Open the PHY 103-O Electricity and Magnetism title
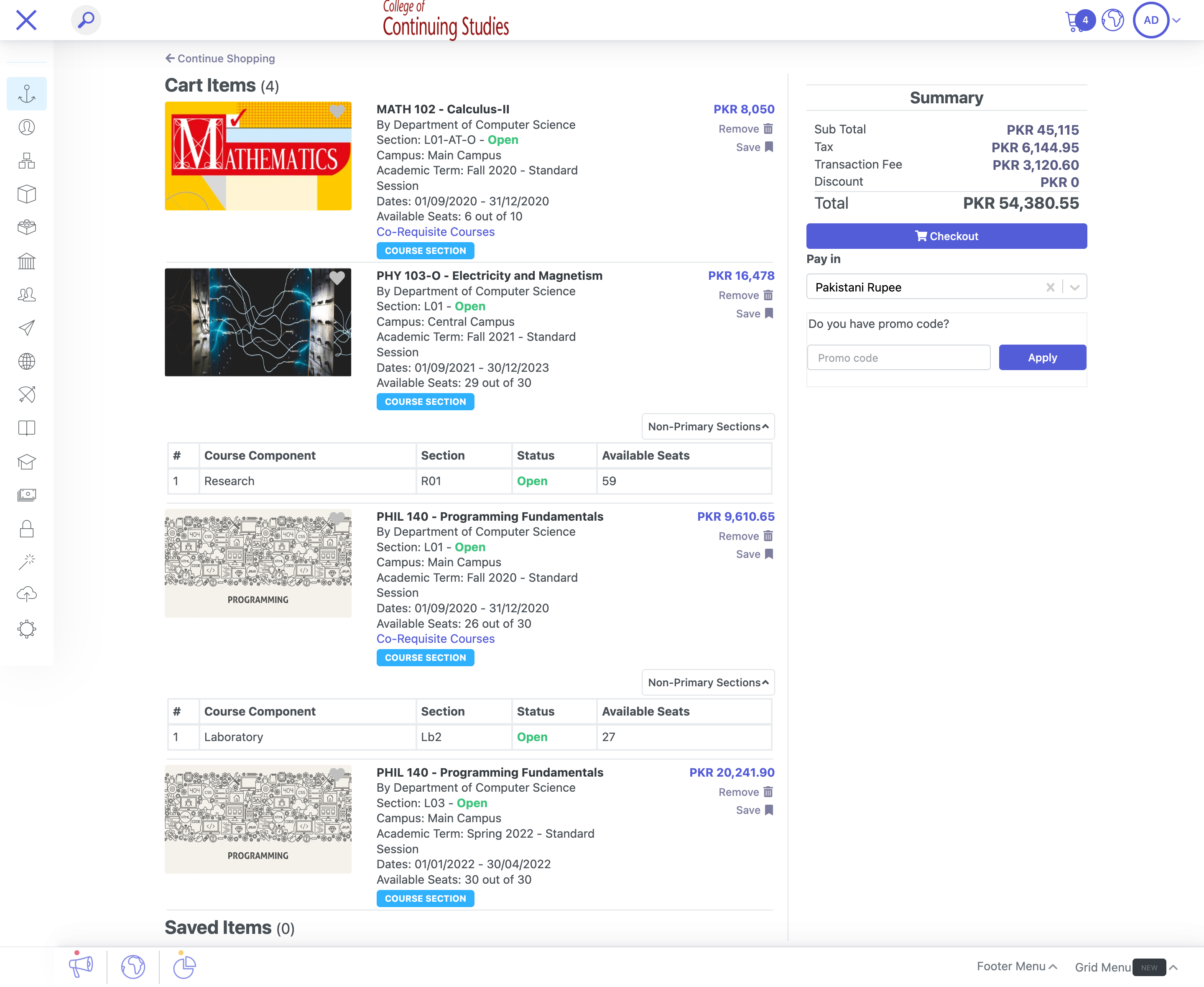The width and height of the screenshot is (1204, 987). 489,276
